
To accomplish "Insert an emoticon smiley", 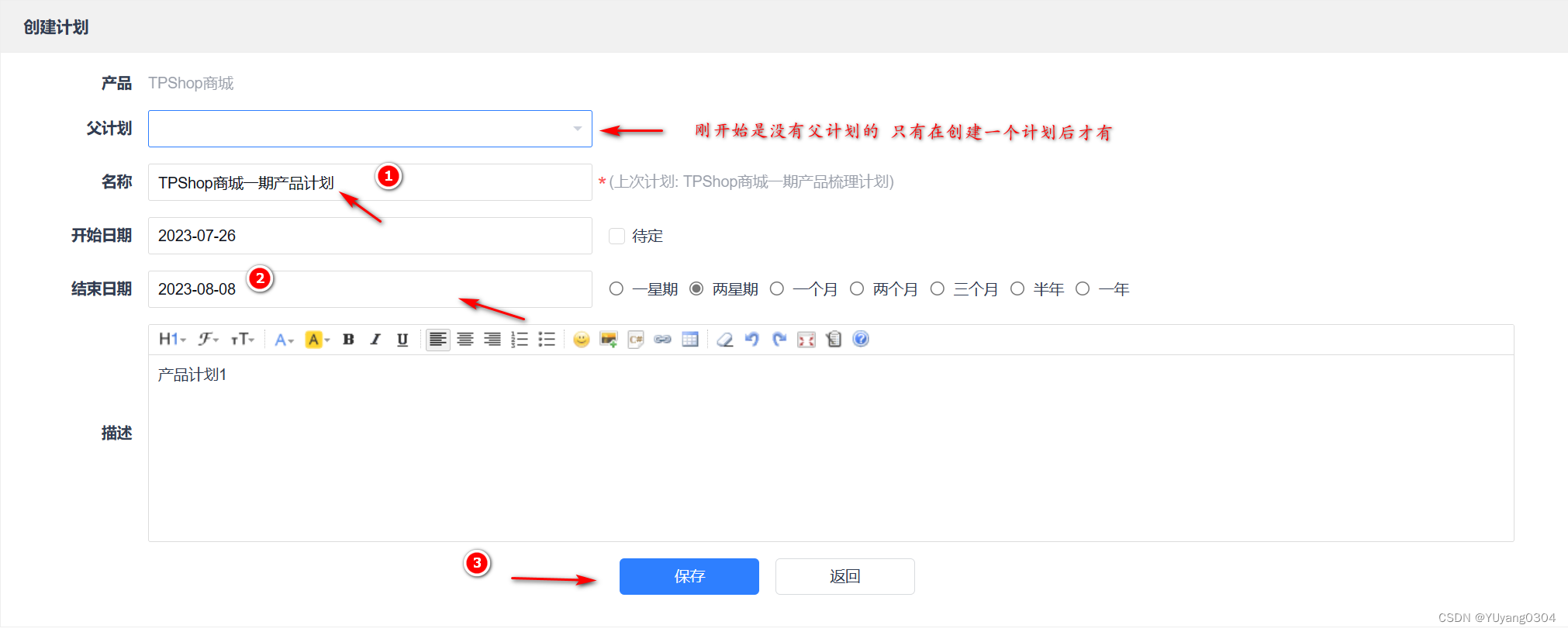I will [582, 340].
